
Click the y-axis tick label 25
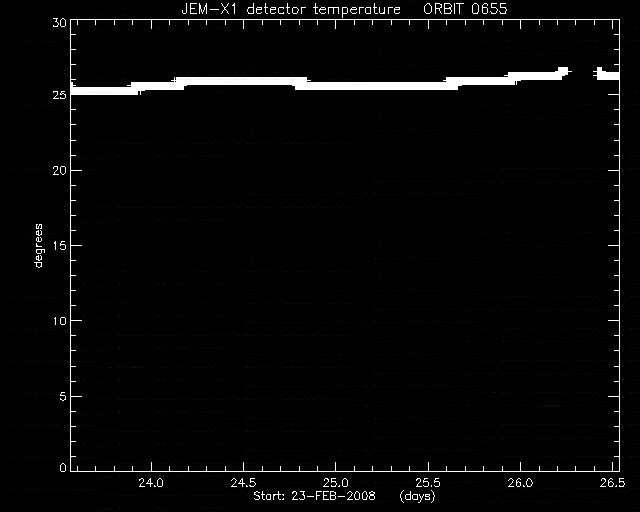coord(59,95)
